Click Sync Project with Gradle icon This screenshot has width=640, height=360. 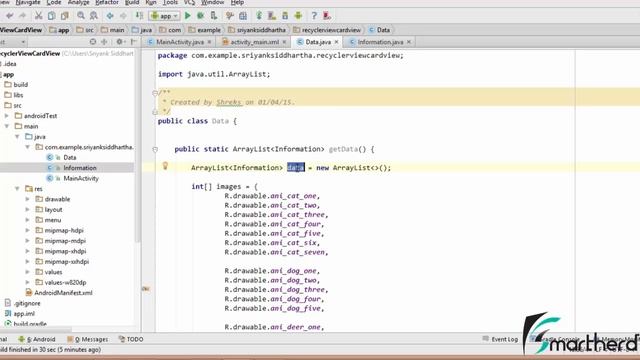point(259,16)
